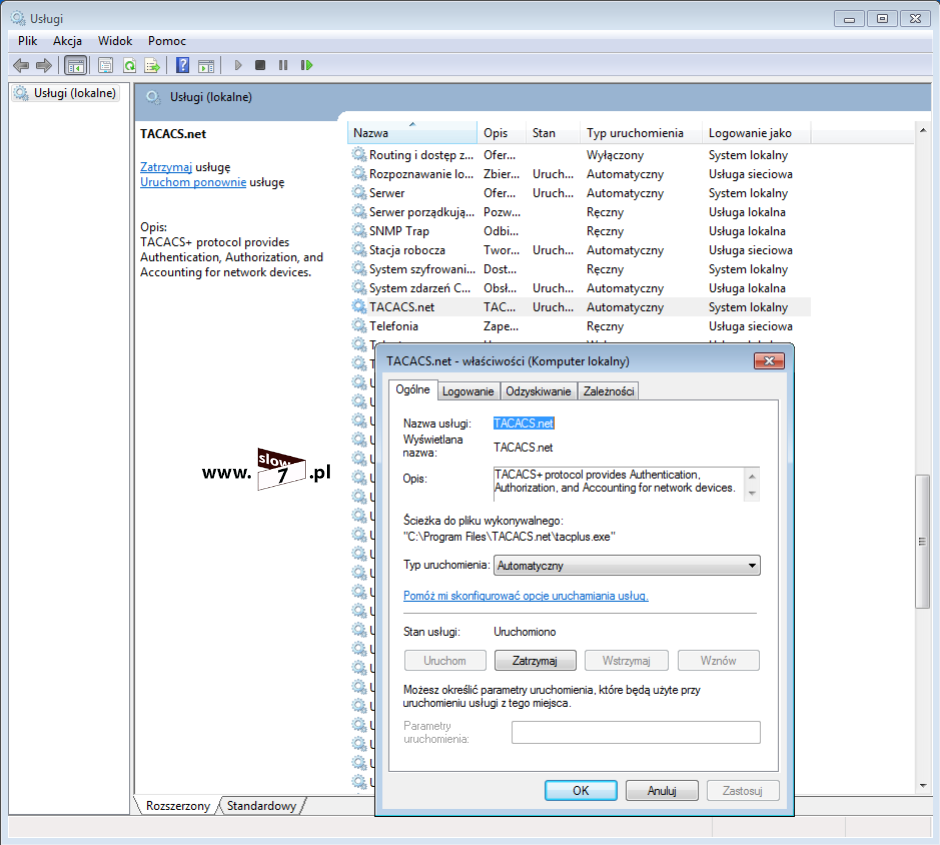The width and height of the screenshot is (940, 845).
Task: Click the Wstrzymaj button
Action: 626,660
